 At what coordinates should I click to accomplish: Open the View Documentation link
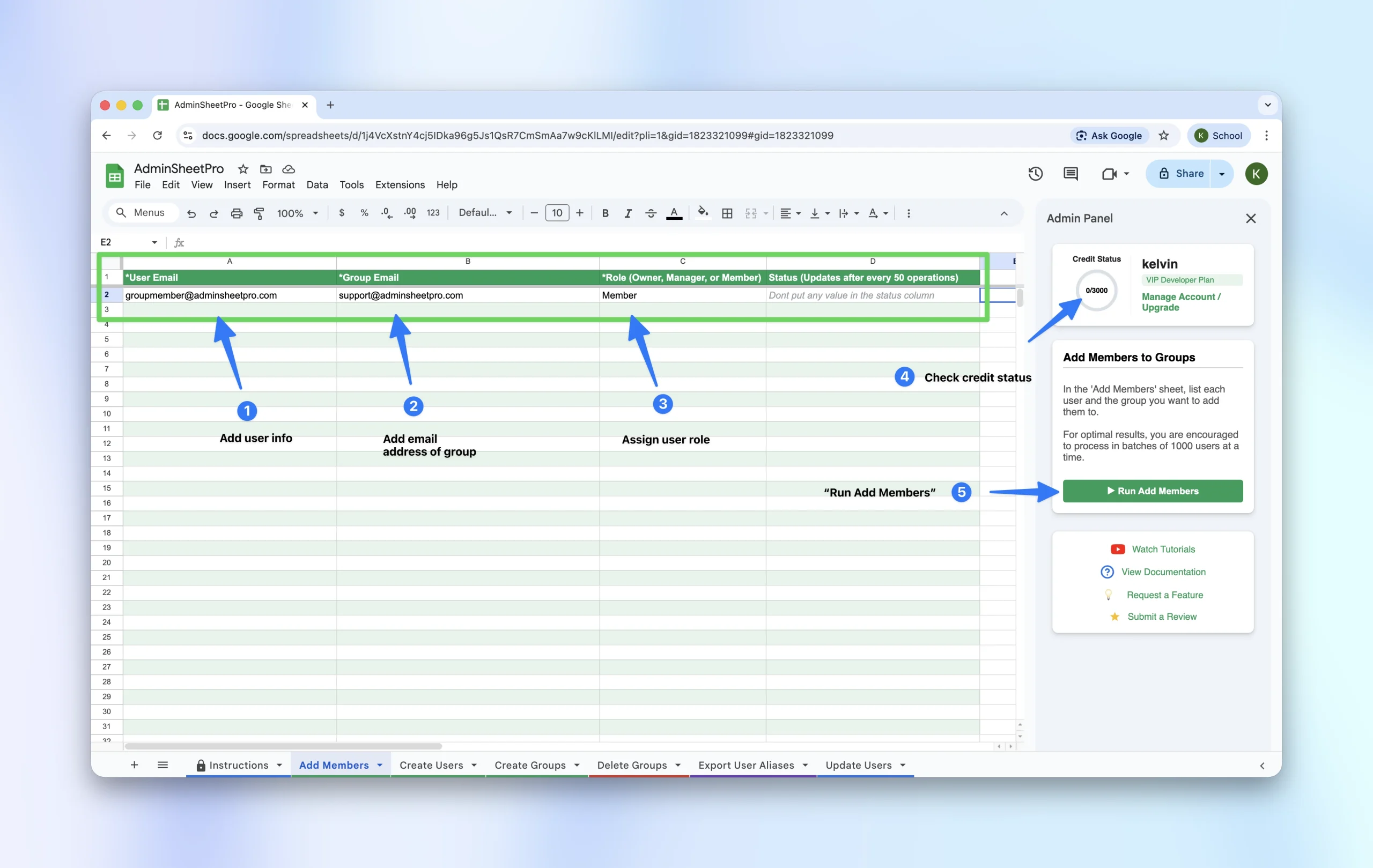tap(1163, 572)
